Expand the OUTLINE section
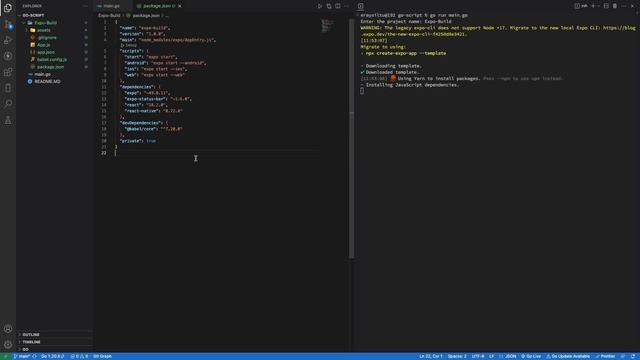 pyautogui.click(x=31, y=335)
